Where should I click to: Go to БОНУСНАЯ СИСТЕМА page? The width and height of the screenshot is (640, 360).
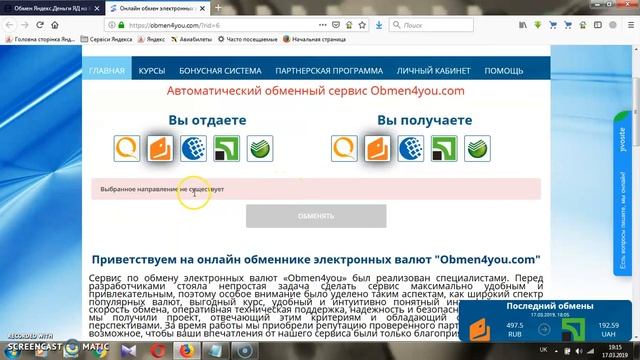(220, 71)
